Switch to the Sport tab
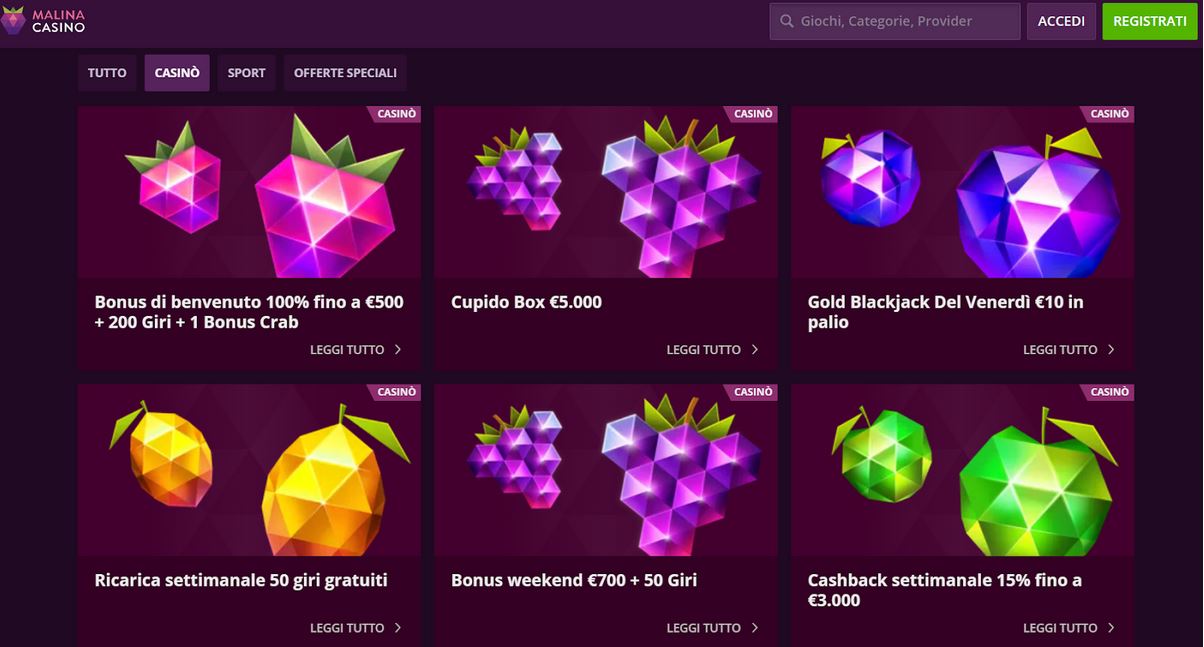The width and height of the screenshot is (1204, 647). pyautogui.click(x=246, y=73)
